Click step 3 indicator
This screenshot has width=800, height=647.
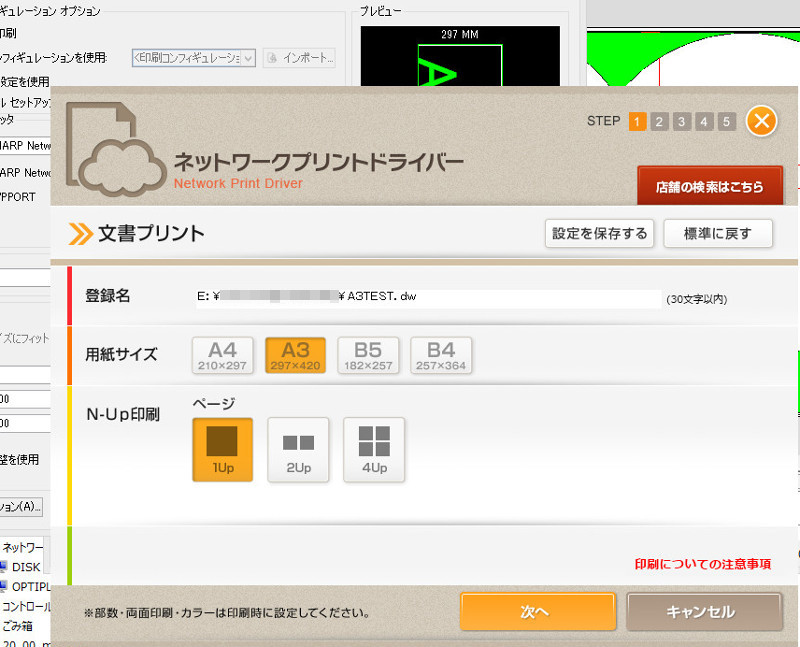click(682, 122)
